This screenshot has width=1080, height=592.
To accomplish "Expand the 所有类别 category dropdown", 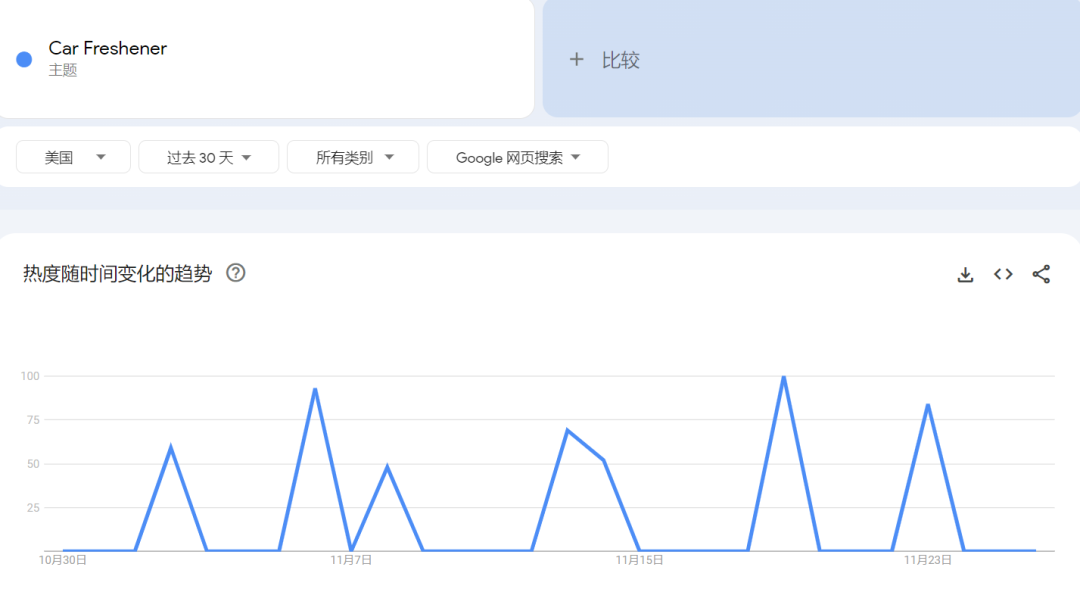I will (x=353, y=157).
